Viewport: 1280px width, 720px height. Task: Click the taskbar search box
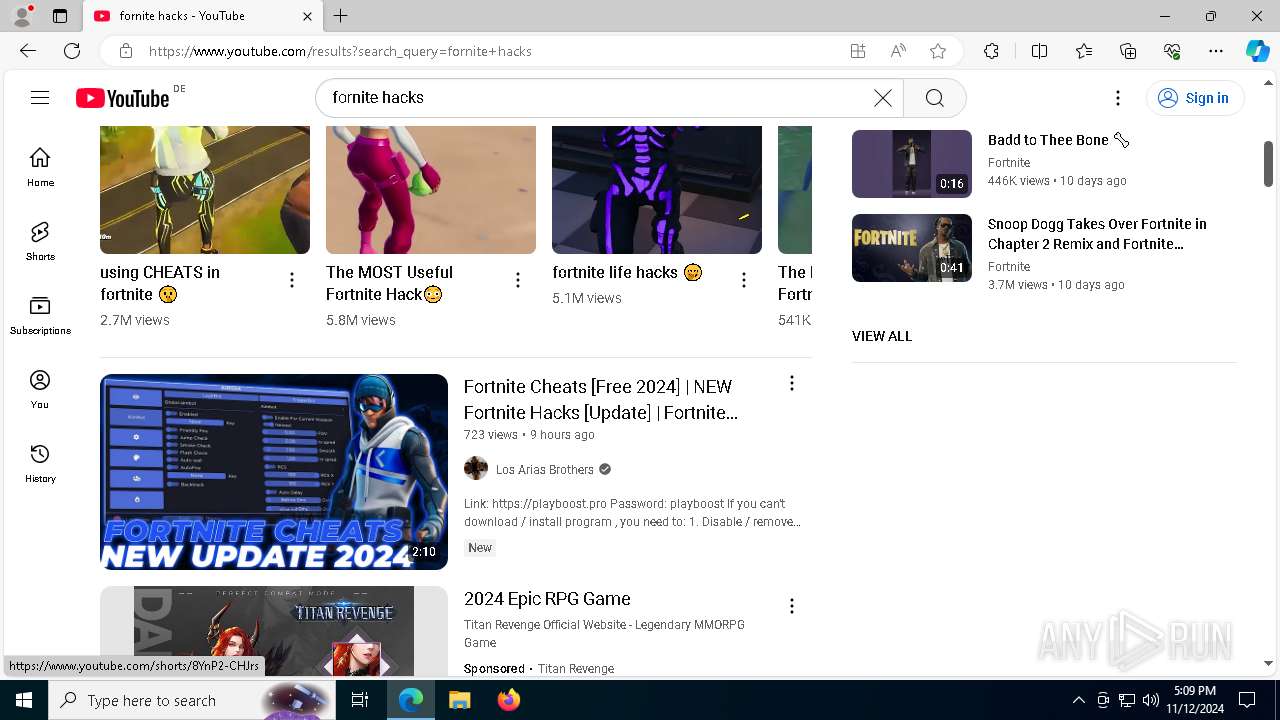(190, 700)
